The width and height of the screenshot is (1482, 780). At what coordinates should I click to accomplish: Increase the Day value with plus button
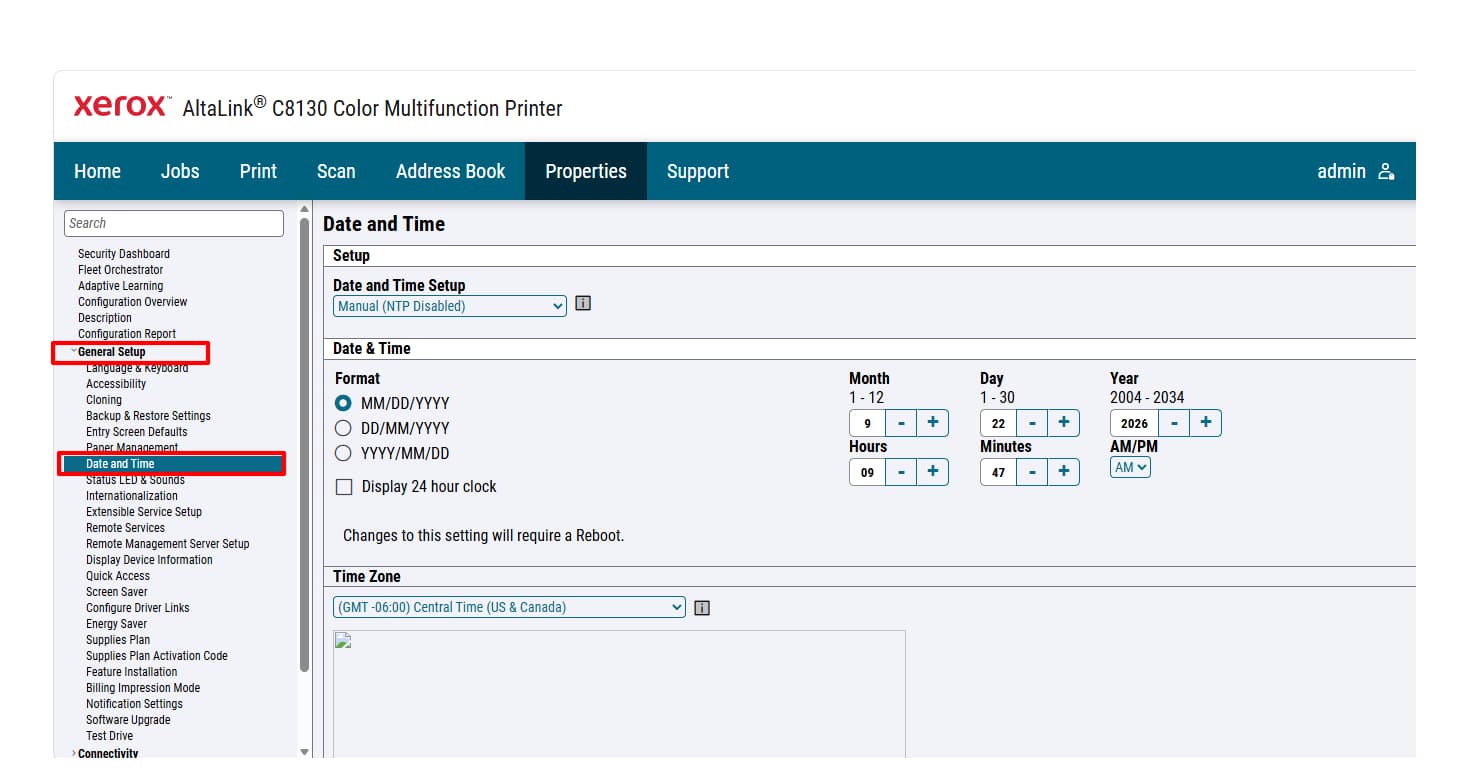pos(1064,423)
